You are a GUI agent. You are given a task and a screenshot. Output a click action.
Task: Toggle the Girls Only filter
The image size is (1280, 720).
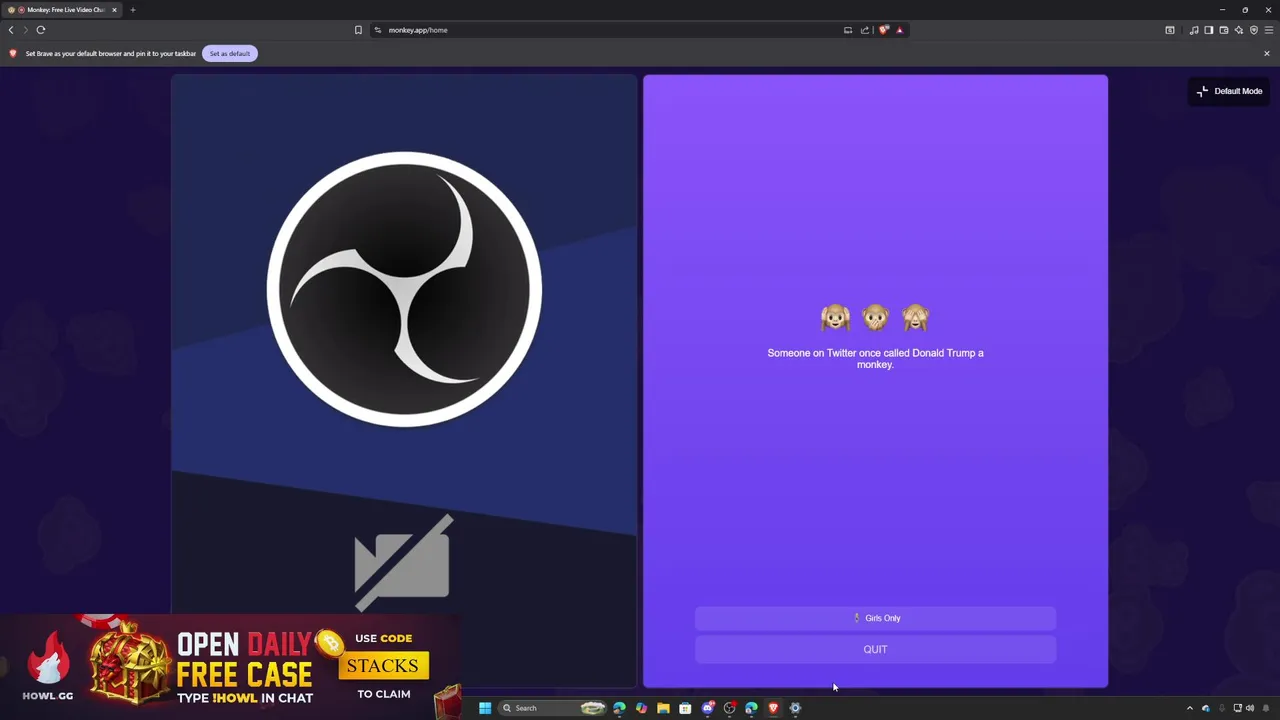(875, 618)
